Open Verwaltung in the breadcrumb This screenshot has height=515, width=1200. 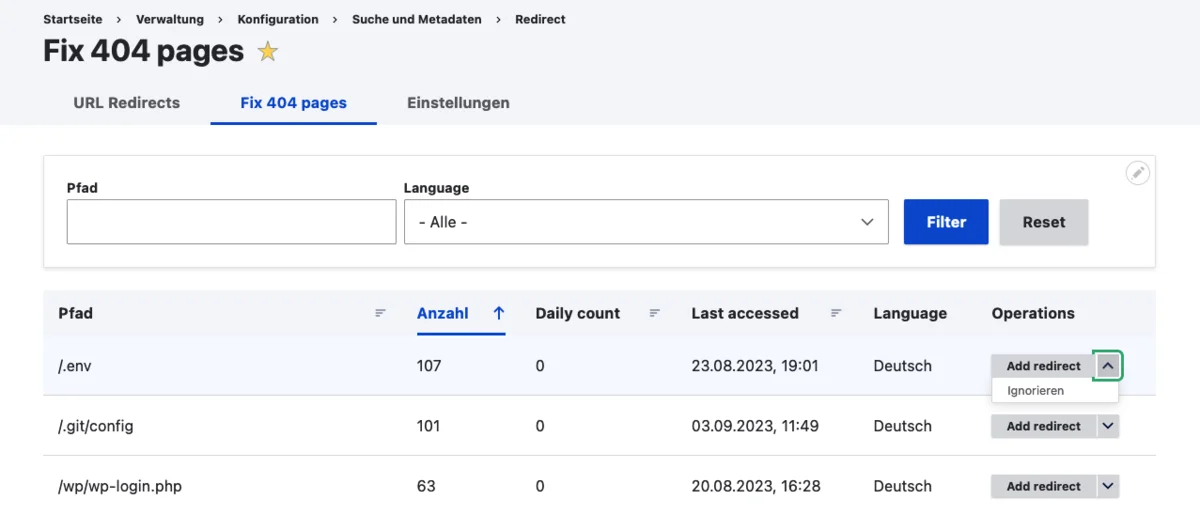pyautogui.click(x=170, y=19)
